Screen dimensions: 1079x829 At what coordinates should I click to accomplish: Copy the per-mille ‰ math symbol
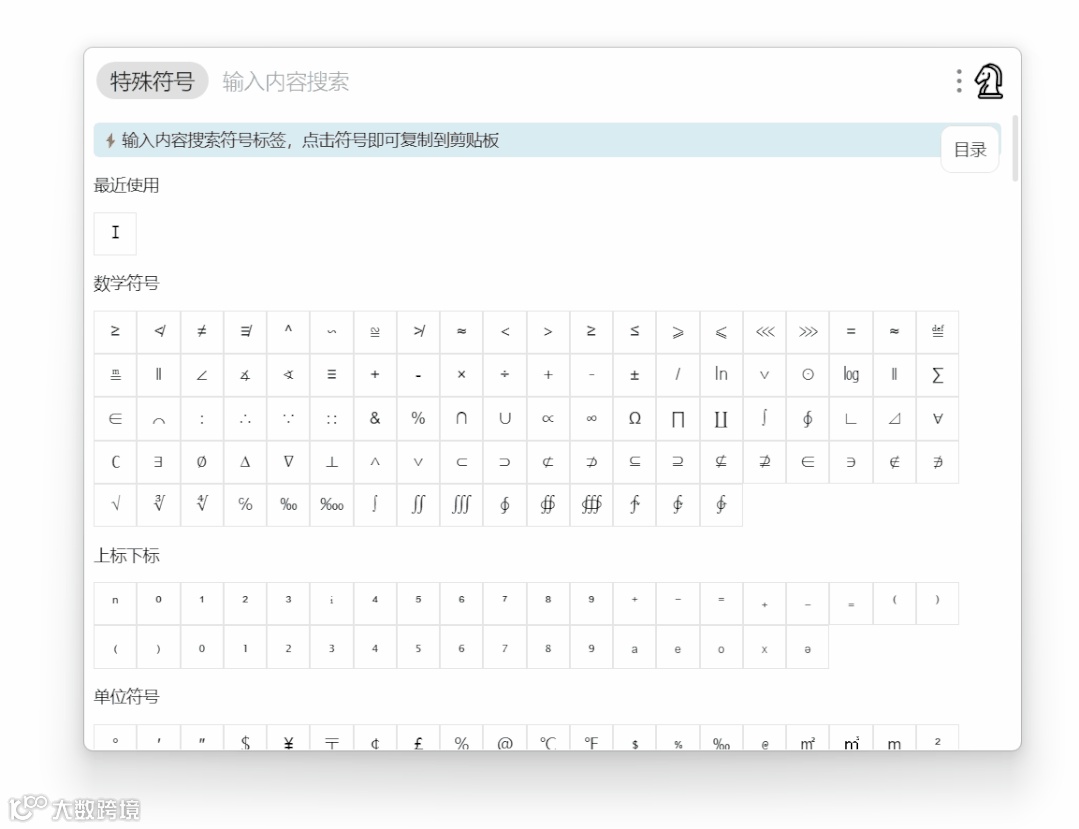(288, 504)
